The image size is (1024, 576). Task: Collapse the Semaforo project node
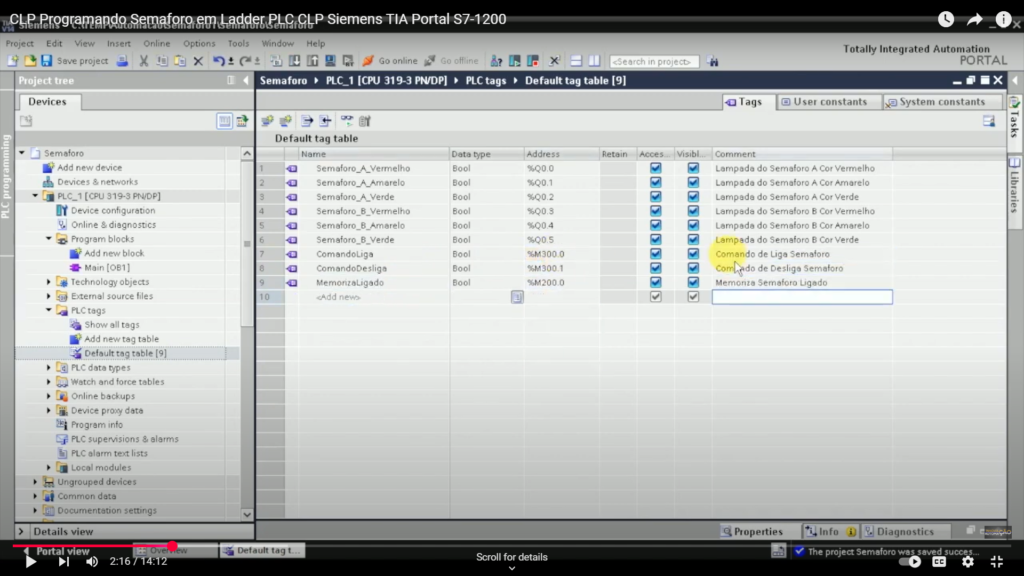22,153
